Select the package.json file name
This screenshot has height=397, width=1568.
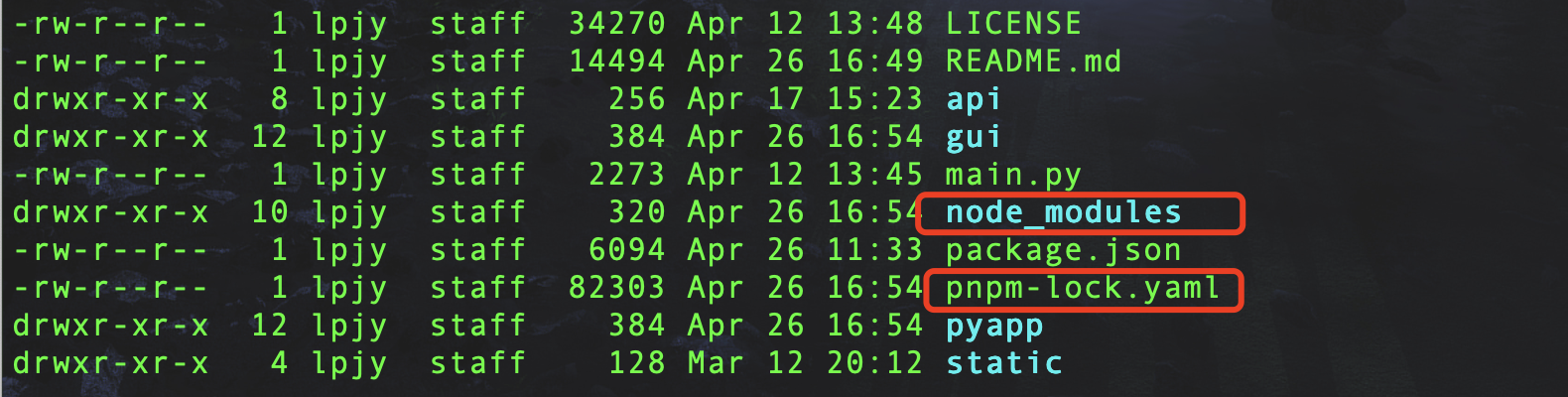pyautogui.click(x=1063, y=250)
